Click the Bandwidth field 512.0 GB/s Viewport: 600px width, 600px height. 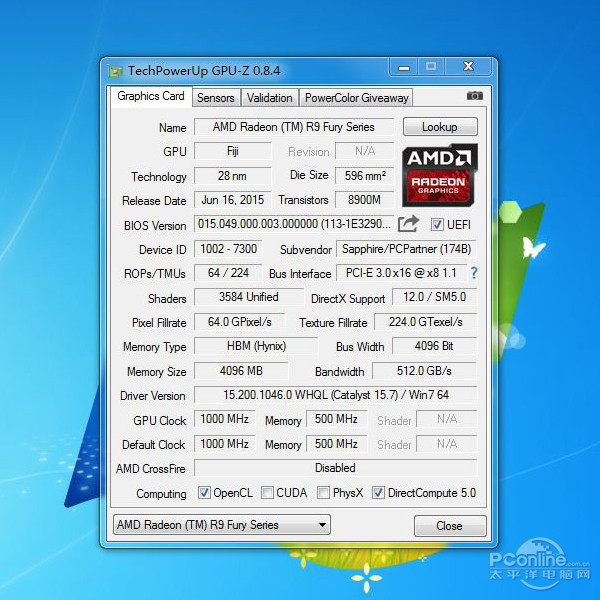pos(424,371)
